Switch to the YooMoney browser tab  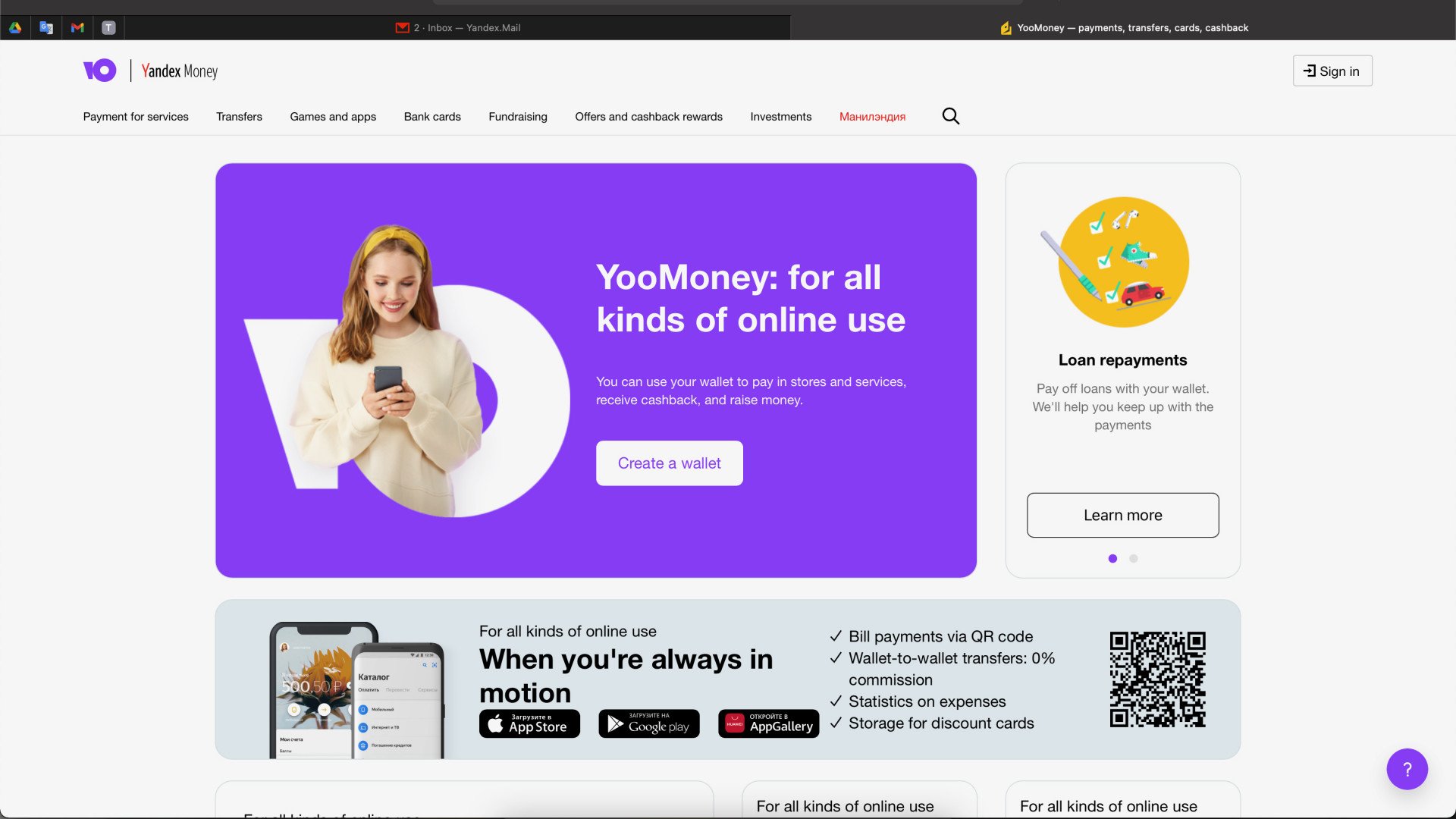point(1123,27)
